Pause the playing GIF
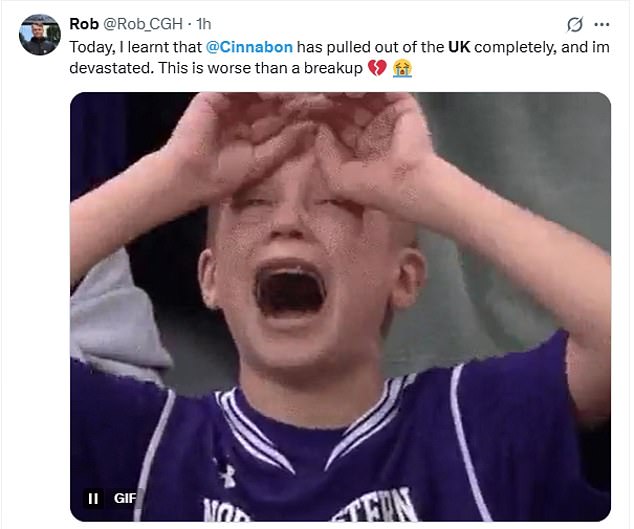This screenshot has height=529, width=634. click(93, 498)
